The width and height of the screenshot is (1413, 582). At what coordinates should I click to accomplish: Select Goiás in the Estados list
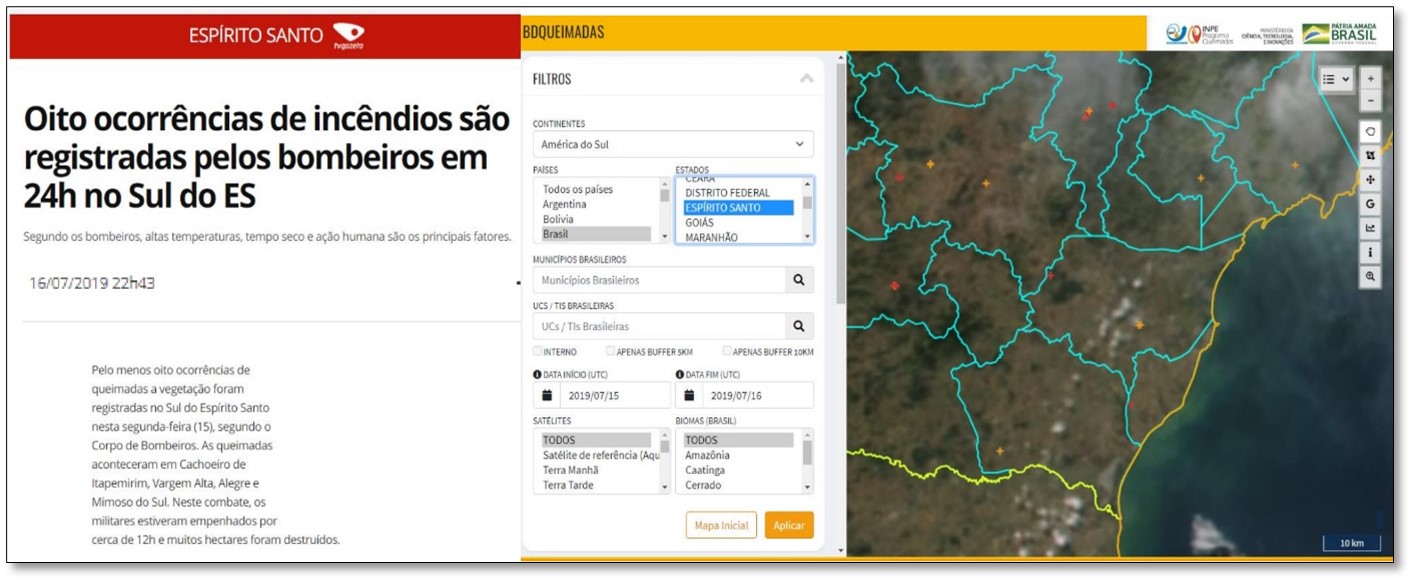point(700,223)
